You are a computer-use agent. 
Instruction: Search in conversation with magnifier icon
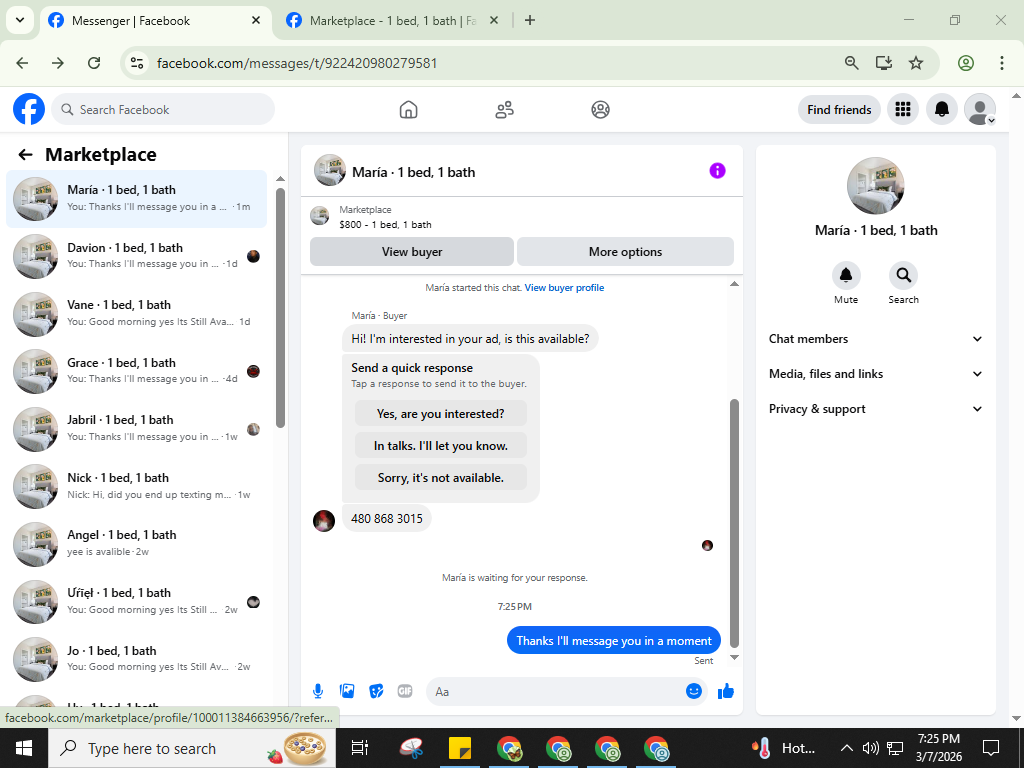pos(903,276)
